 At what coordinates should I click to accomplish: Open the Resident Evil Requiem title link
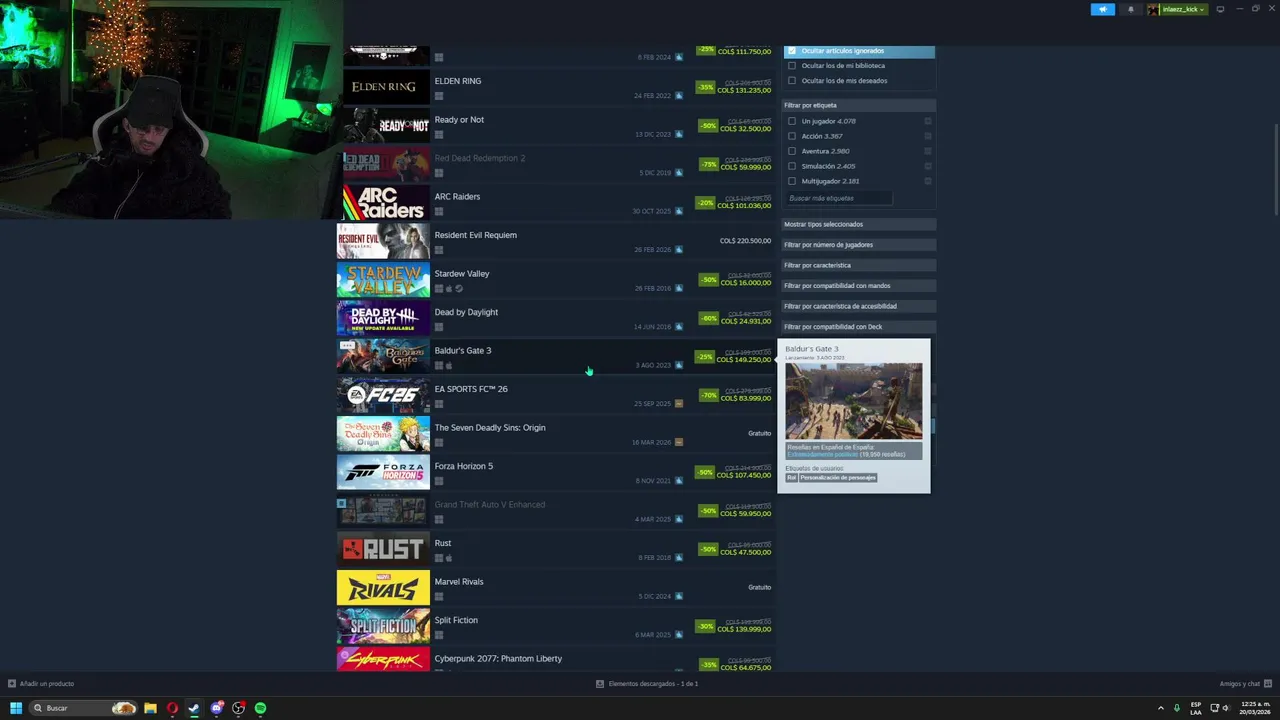(x=476, y=235)
